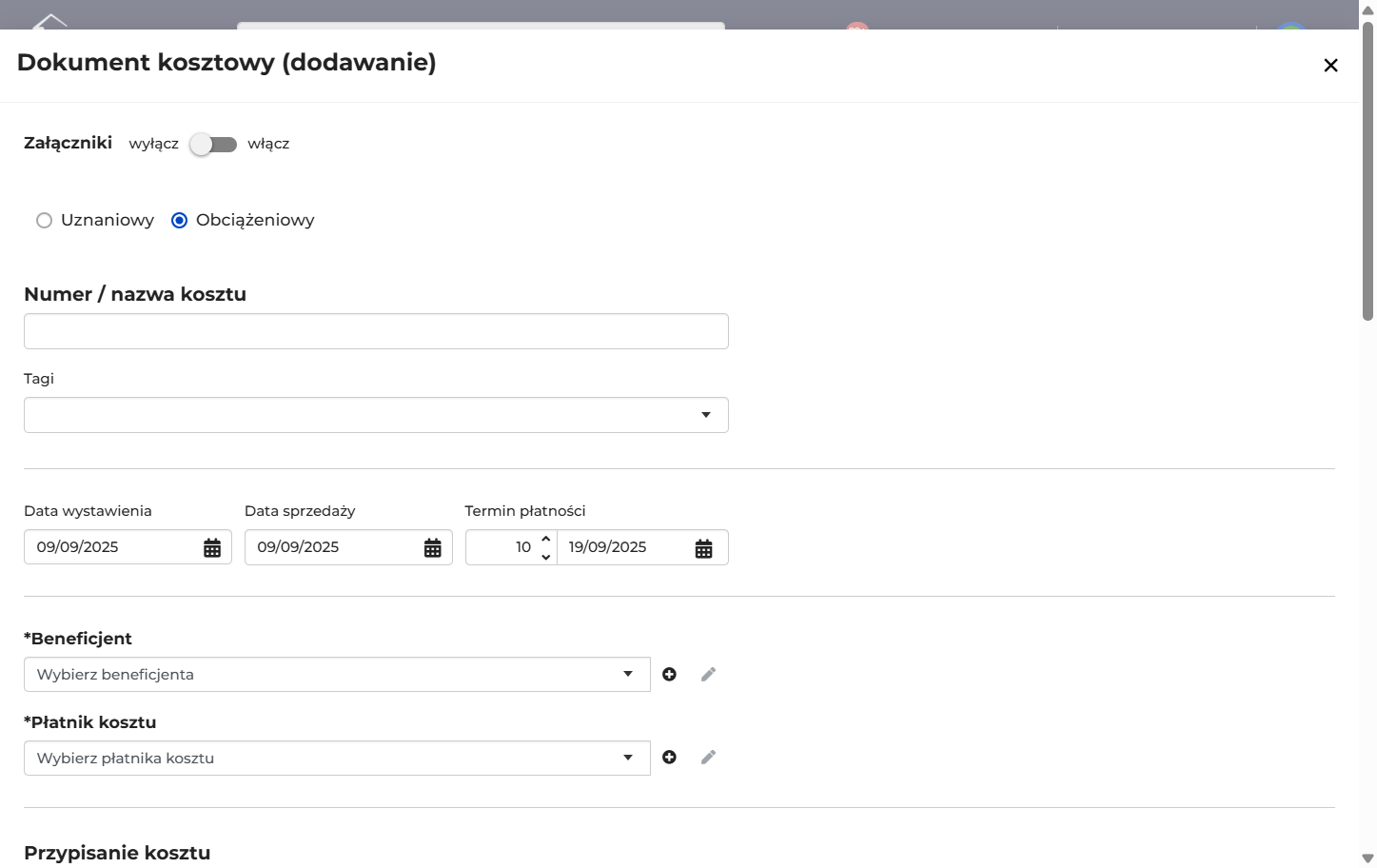1377x868 pixels.
Task: Add new płatnik kosztu with plus icon
Action: click(x=670, y=757)
